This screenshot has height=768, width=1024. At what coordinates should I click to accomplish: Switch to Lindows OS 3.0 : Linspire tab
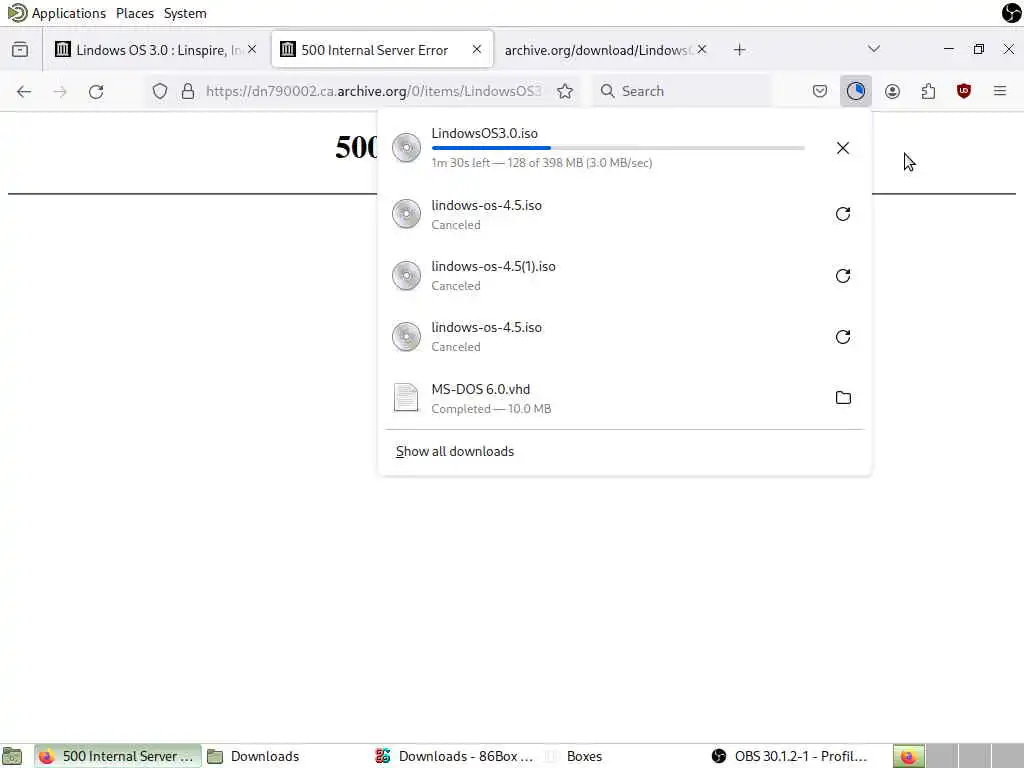click(157, 50)
